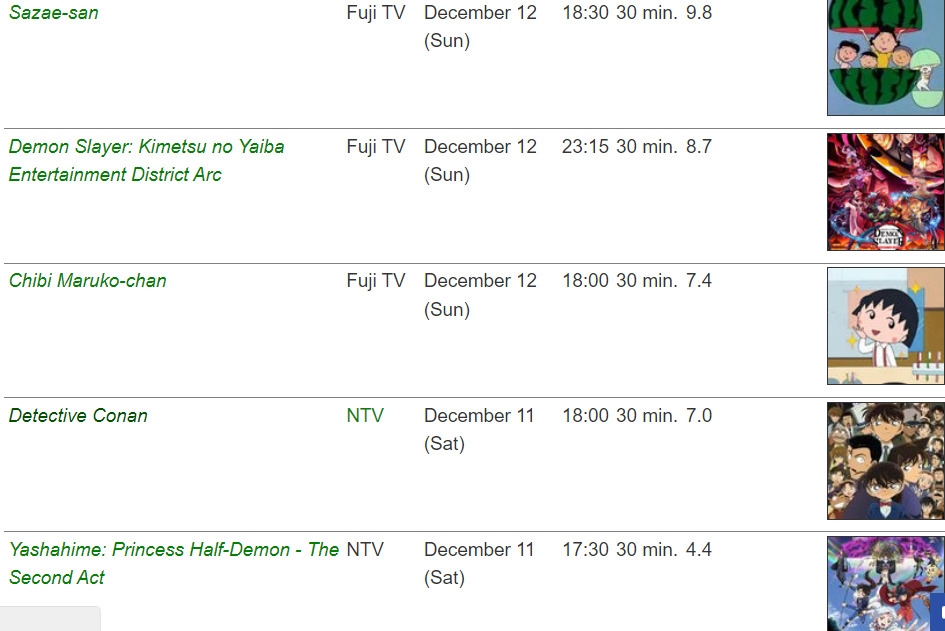Image resolution: width=945 pixels, height=631 pixels.
Task: View the Demon Slayer poster thumbnail
Action: [x=885, y=192]
